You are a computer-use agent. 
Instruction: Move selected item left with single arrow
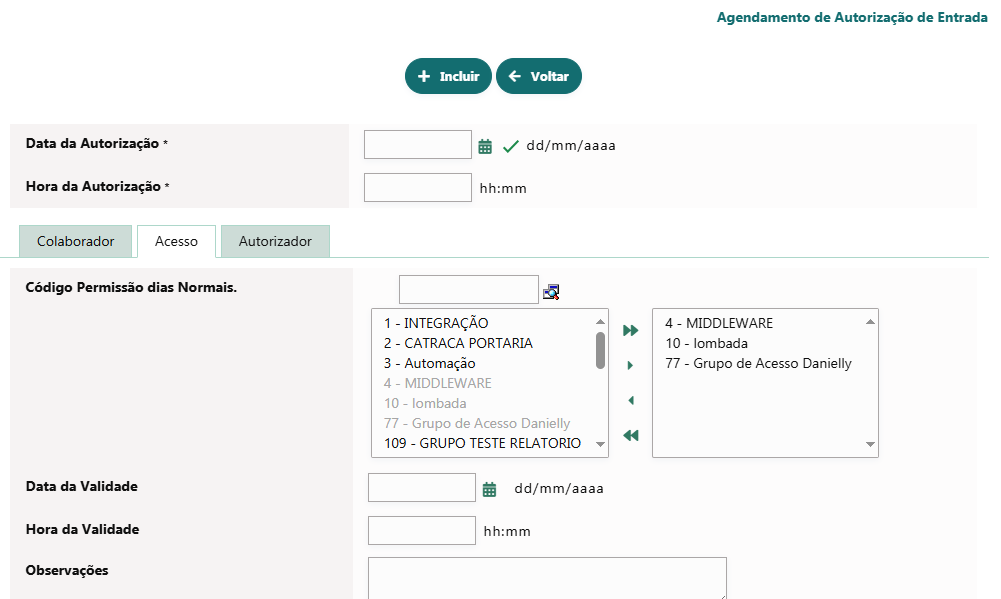[x=630, y=400]
